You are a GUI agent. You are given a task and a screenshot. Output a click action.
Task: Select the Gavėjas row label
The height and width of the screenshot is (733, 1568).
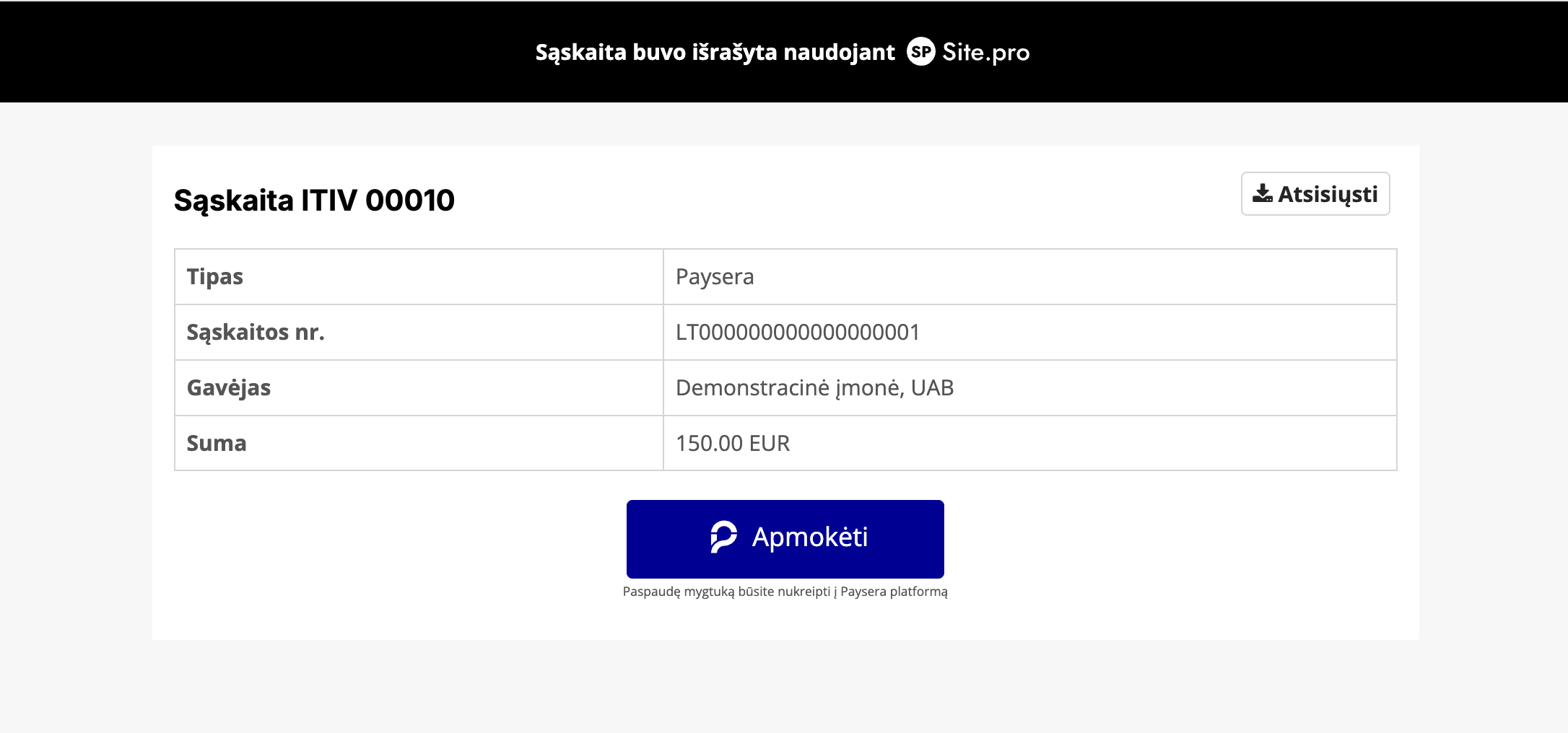(229, 387)
